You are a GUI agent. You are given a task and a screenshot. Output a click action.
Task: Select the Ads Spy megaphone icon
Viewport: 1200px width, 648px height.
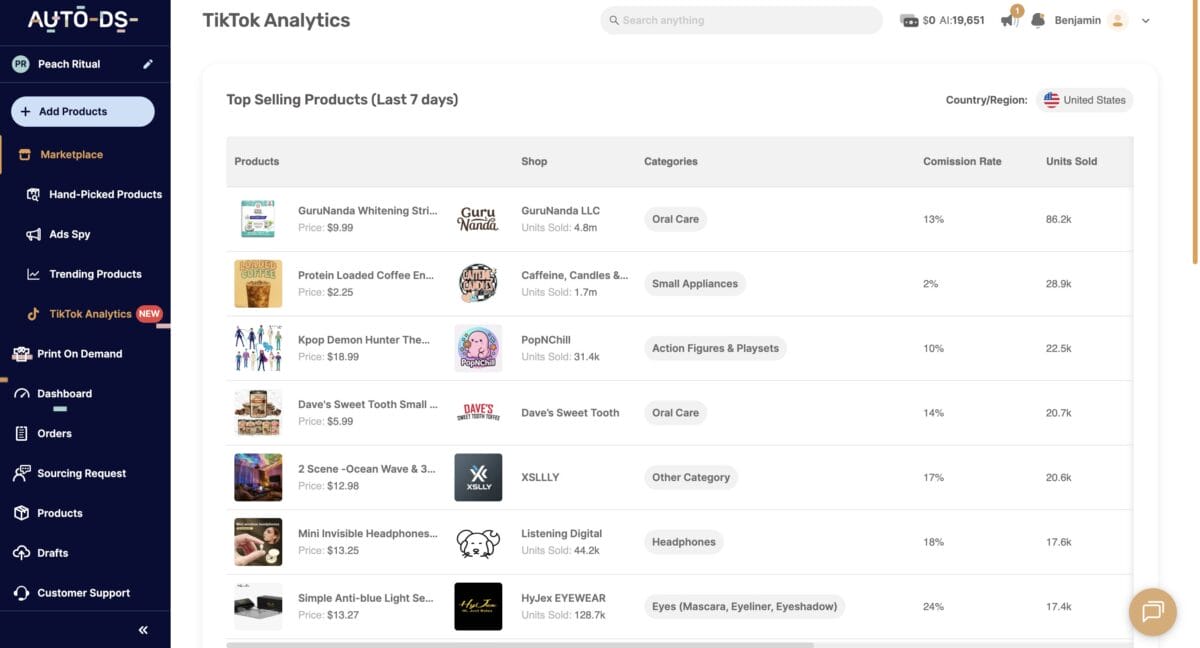coord(36,234)
